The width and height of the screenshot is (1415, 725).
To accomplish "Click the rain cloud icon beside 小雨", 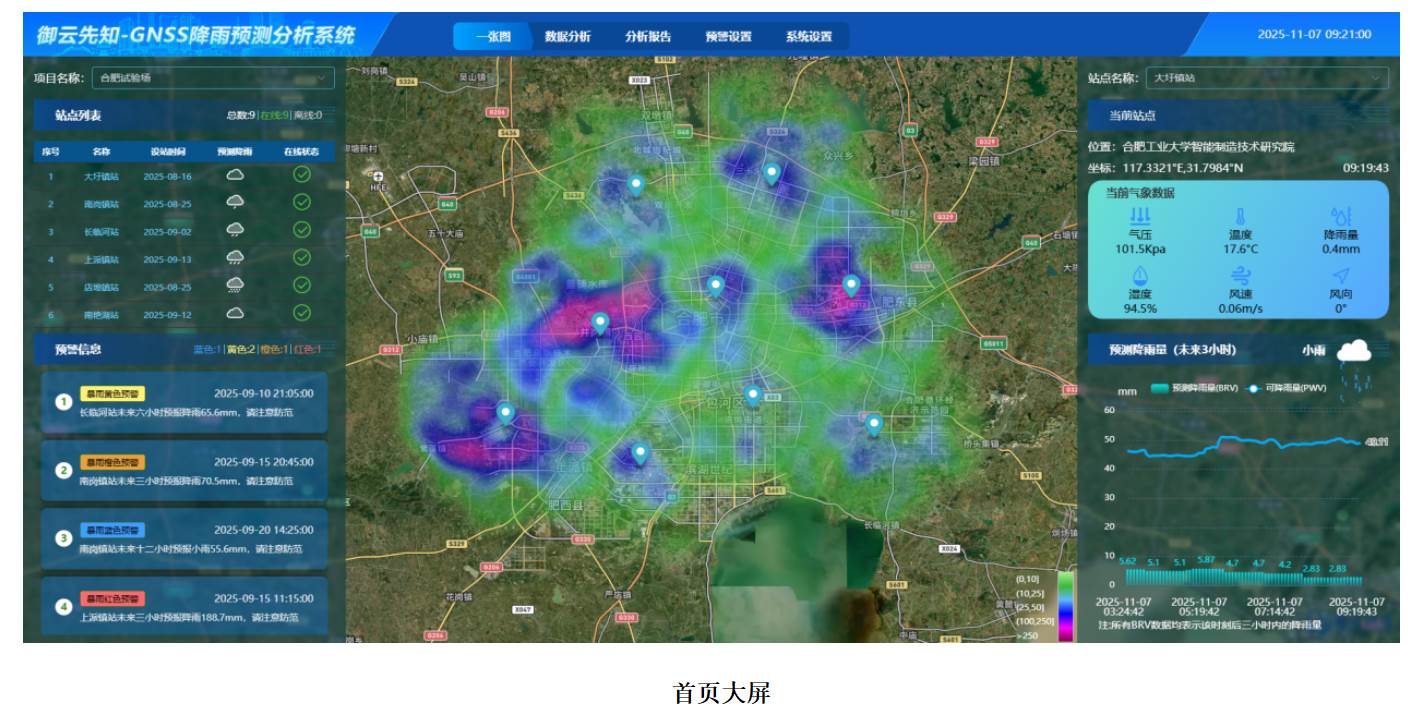I will 1355,352.
